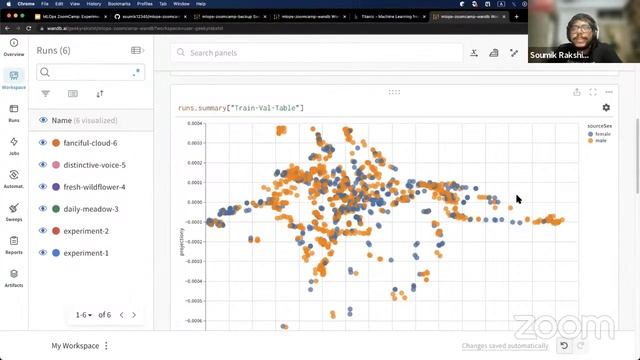Open the Chrome Bookmarks menu
Image resolution: width=640 pixels, height=360 pixels.
(x=119, y=4)
